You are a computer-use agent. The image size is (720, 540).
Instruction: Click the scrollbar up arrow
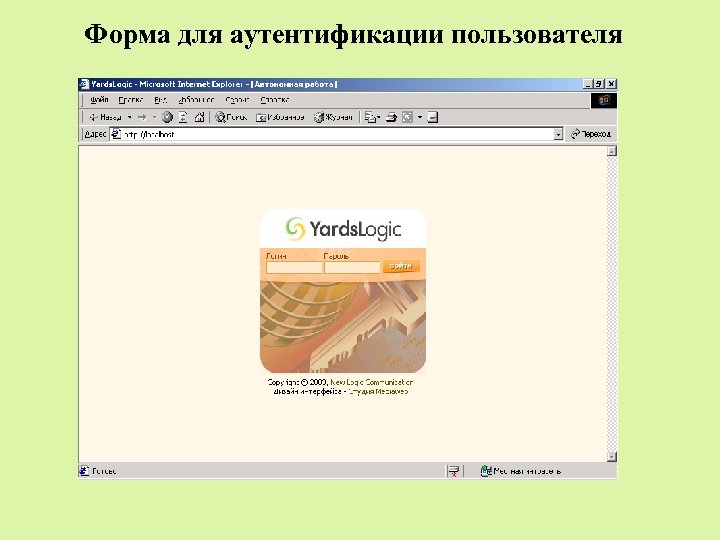(x=612, y=151)
